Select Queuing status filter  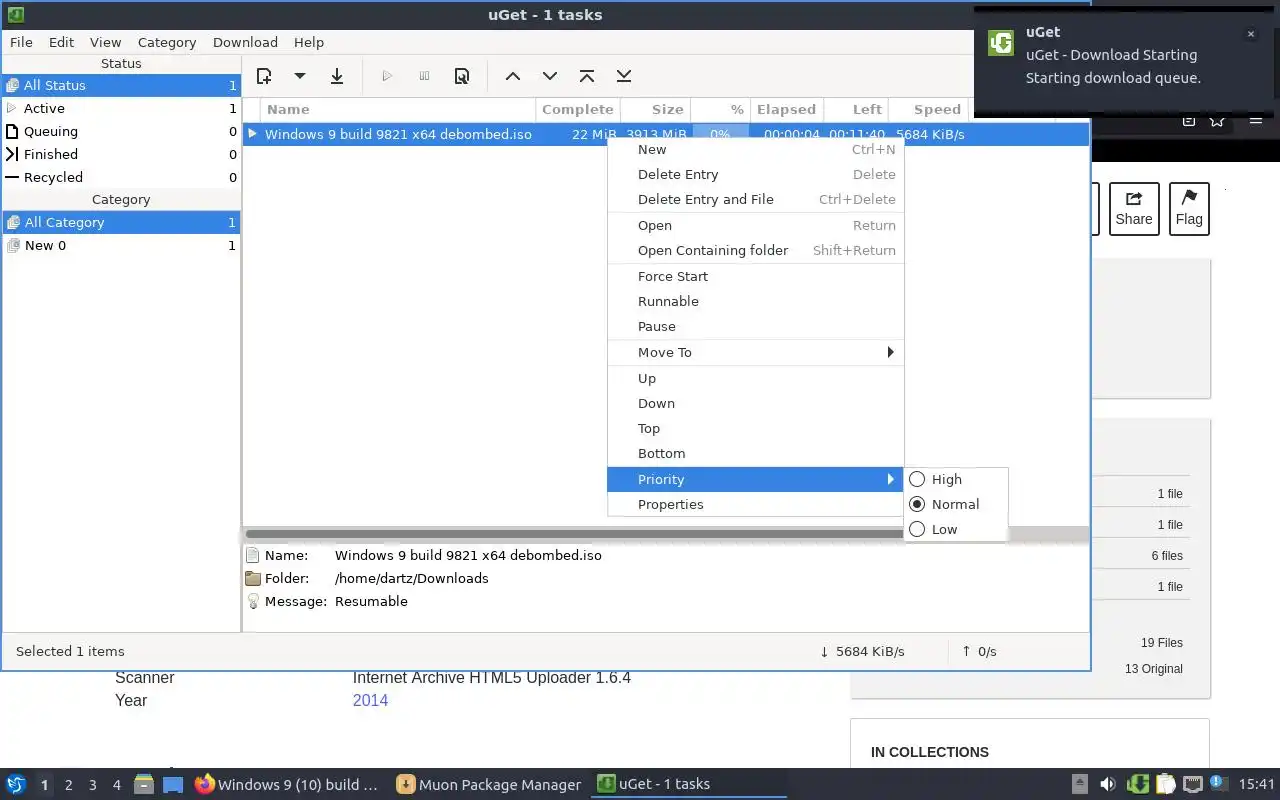point(121,131)
